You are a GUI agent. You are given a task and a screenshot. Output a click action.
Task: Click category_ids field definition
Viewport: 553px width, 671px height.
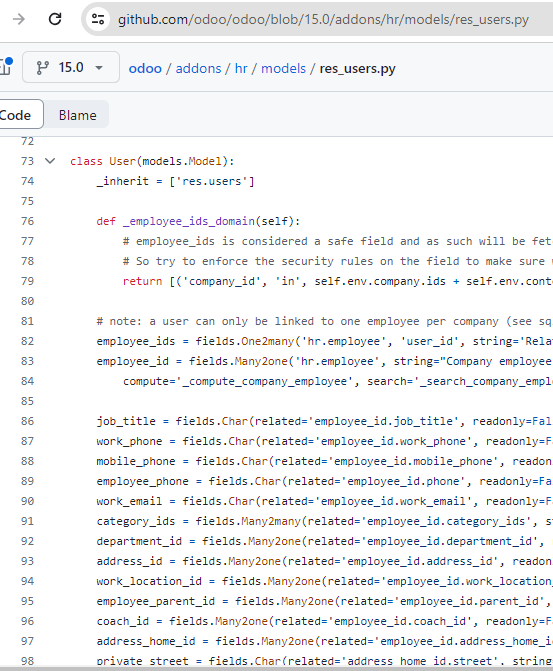pyautogui.click(x=324, y=521)
